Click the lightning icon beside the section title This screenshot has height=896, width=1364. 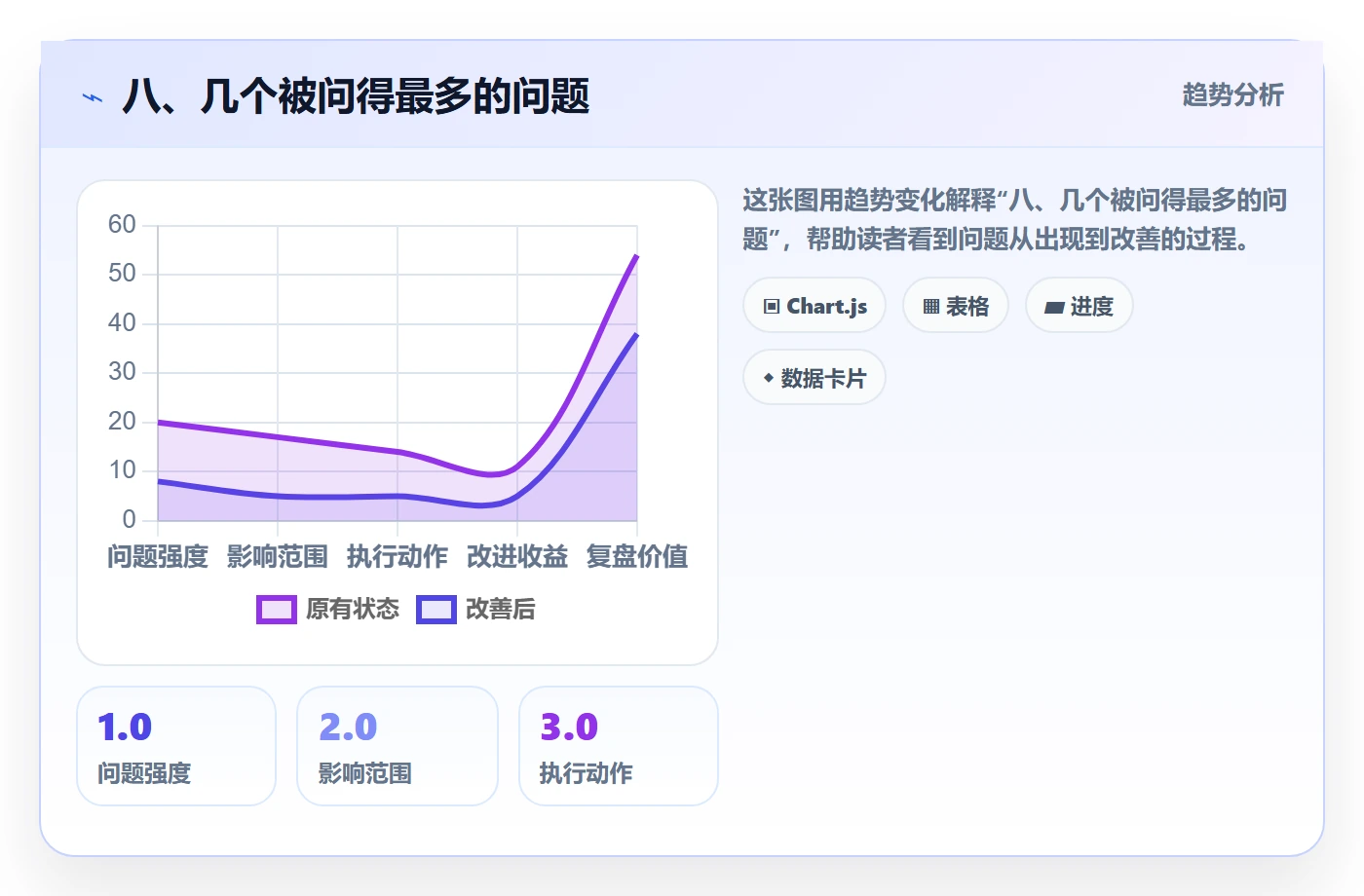(x=93, y=97)
